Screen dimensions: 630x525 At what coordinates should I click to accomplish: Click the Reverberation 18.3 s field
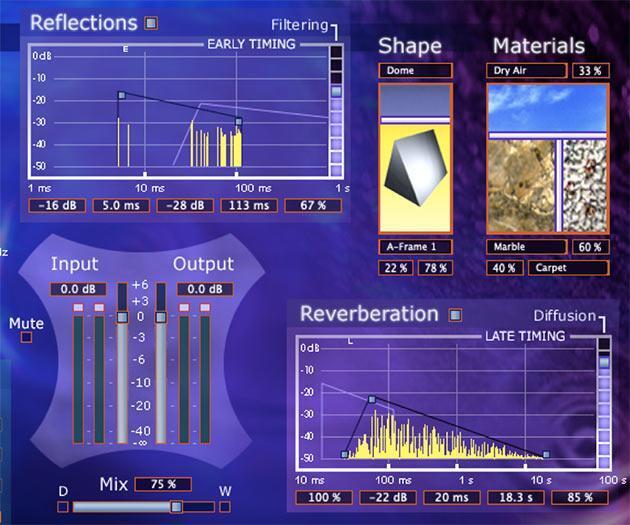pos(515,498)
